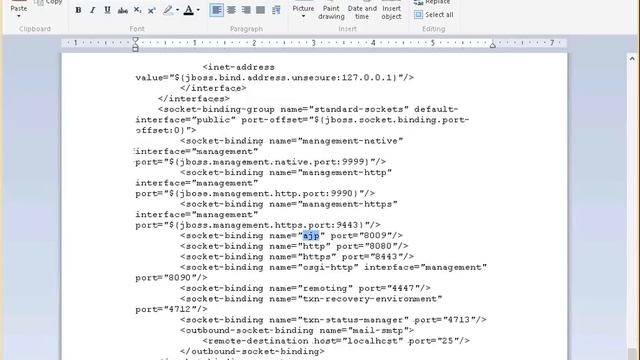This screenshot has height=360, width=640.
Task: Click the Select all icon
Action: click(418, 15)
